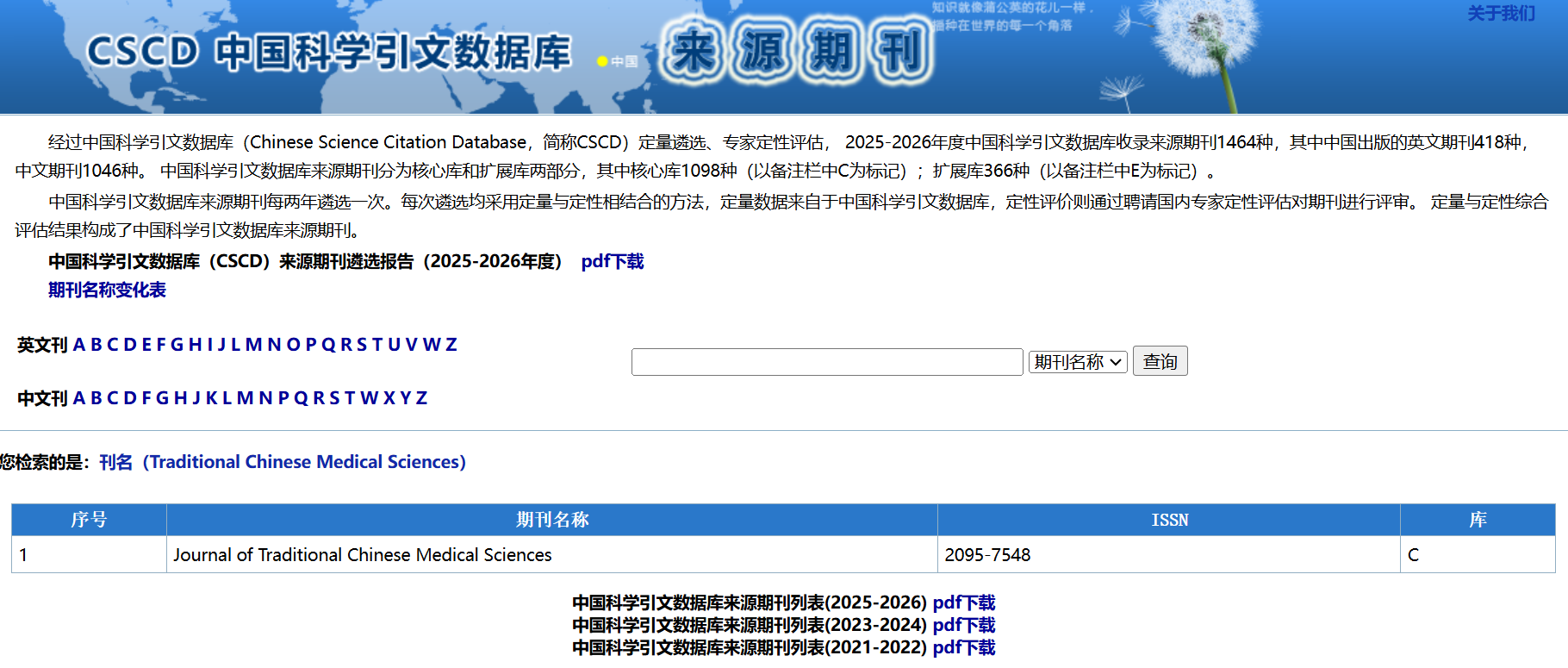Open the 期刊名称变化表 link
The image size is (1568, 668).
pyautogui.click(x=107, y=290)
